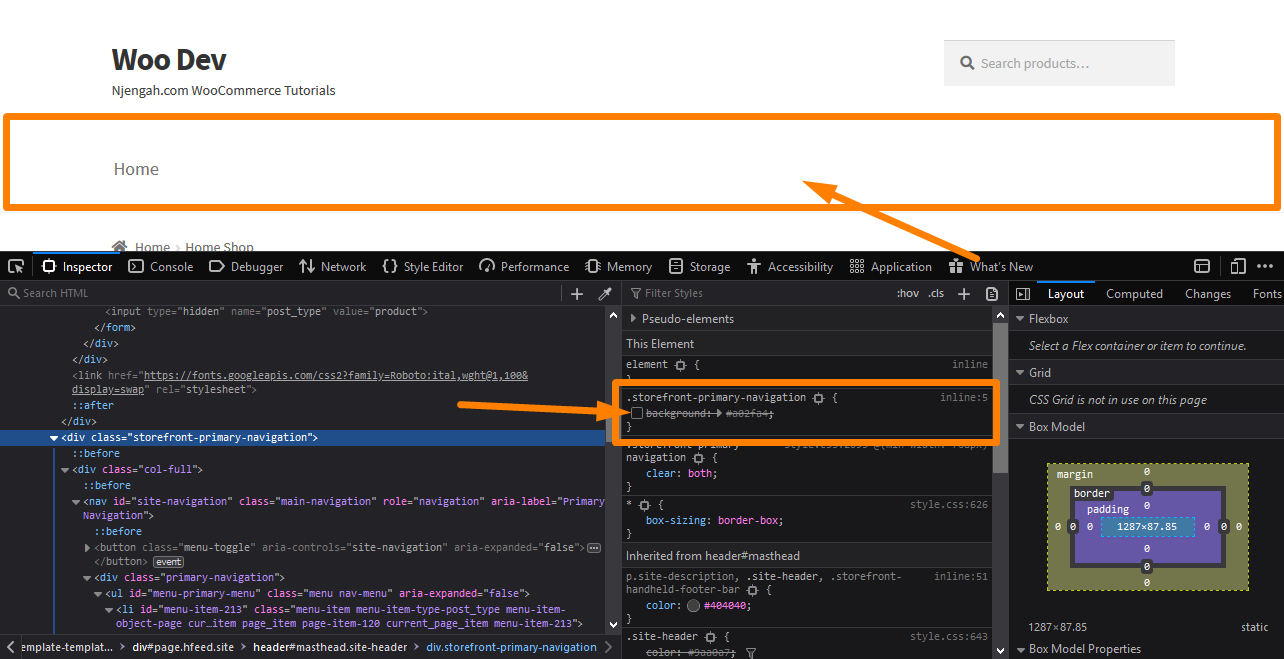Open the Storage panel
Image resolution: width=1284 pixels, height=659 pixels.
(699, 267)
